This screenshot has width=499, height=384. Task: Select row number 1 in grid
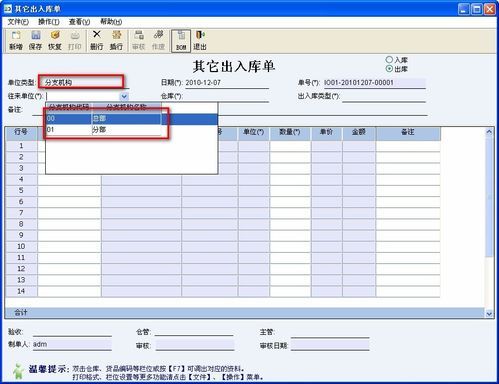(x=21, y=146)
